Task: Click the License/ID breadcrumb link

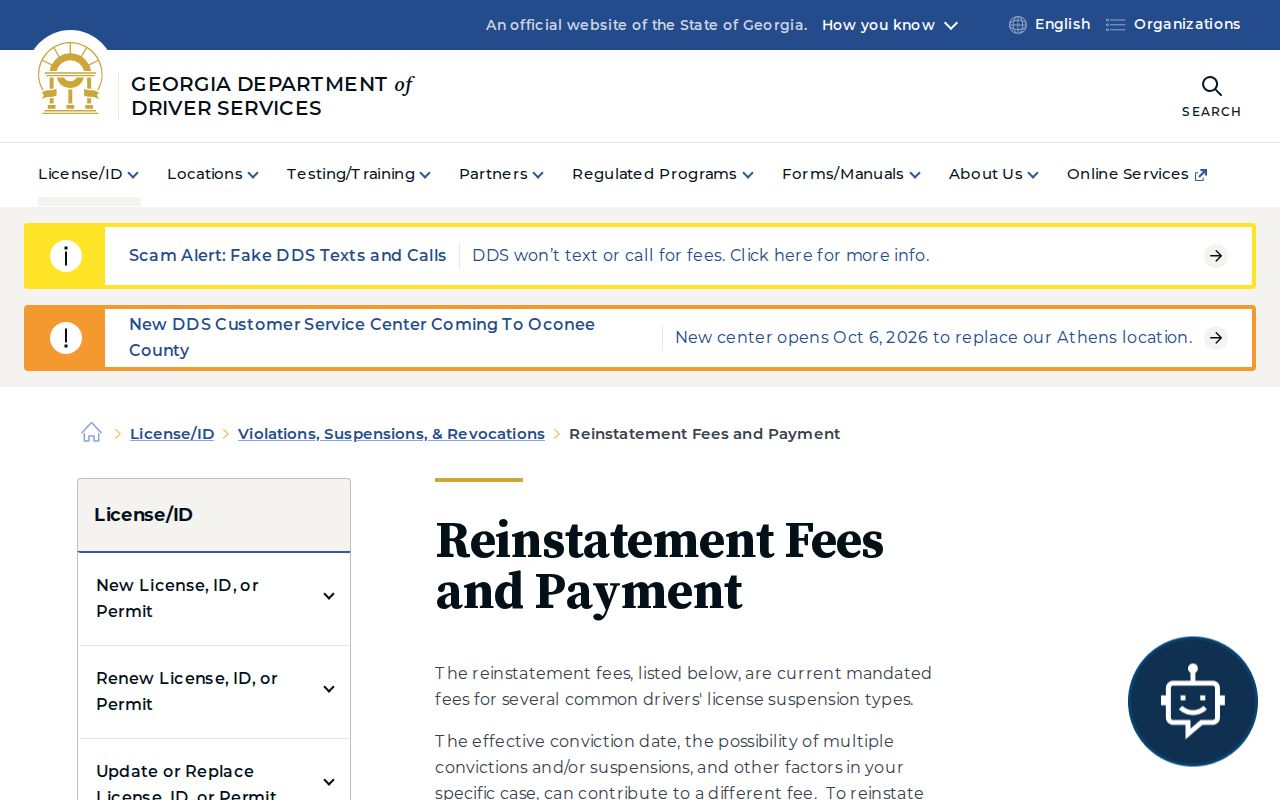Action: (x=172, y=434)
